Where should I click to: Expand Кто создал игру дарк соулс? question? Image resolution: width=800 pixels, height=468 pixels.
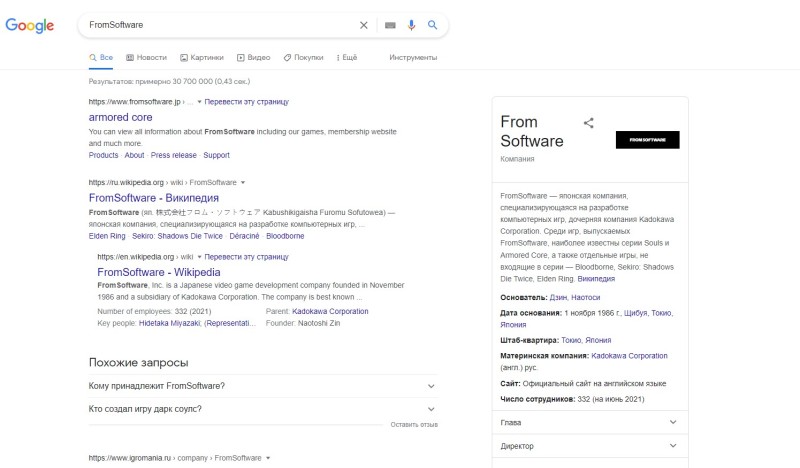point(263,409)
